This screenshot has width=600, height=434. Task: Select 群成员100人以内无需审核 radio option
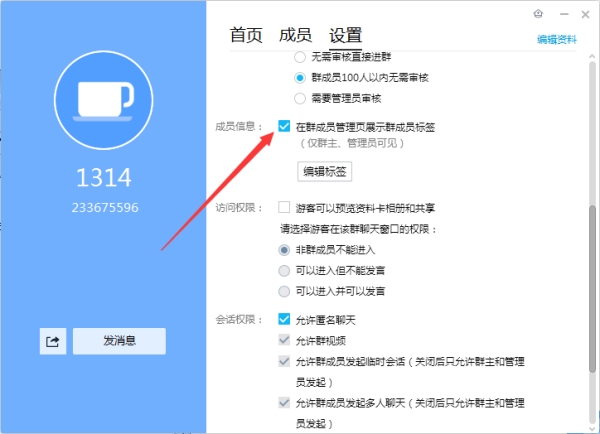pos(300,78)
